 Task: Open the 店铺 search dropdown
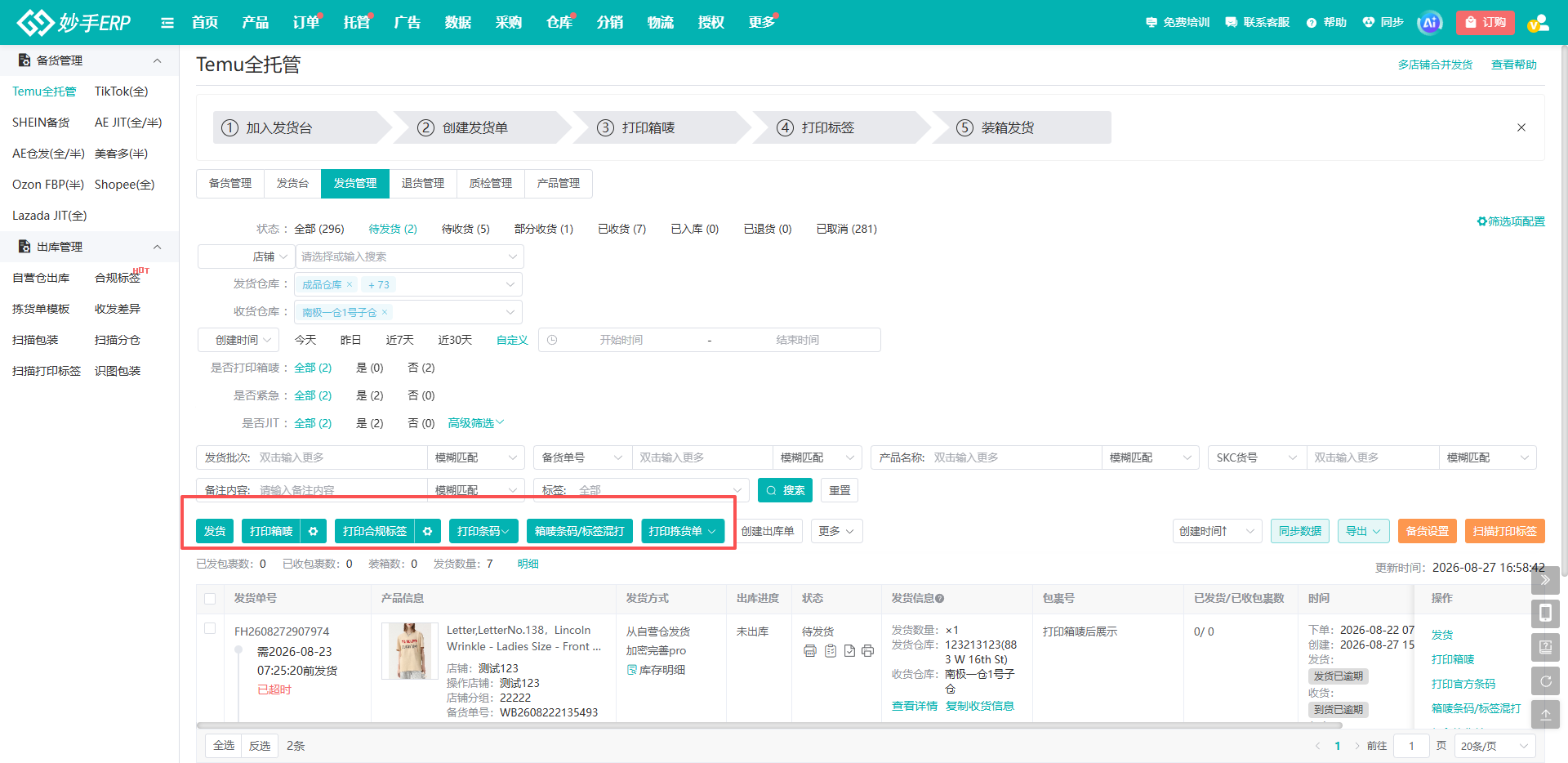410,257
